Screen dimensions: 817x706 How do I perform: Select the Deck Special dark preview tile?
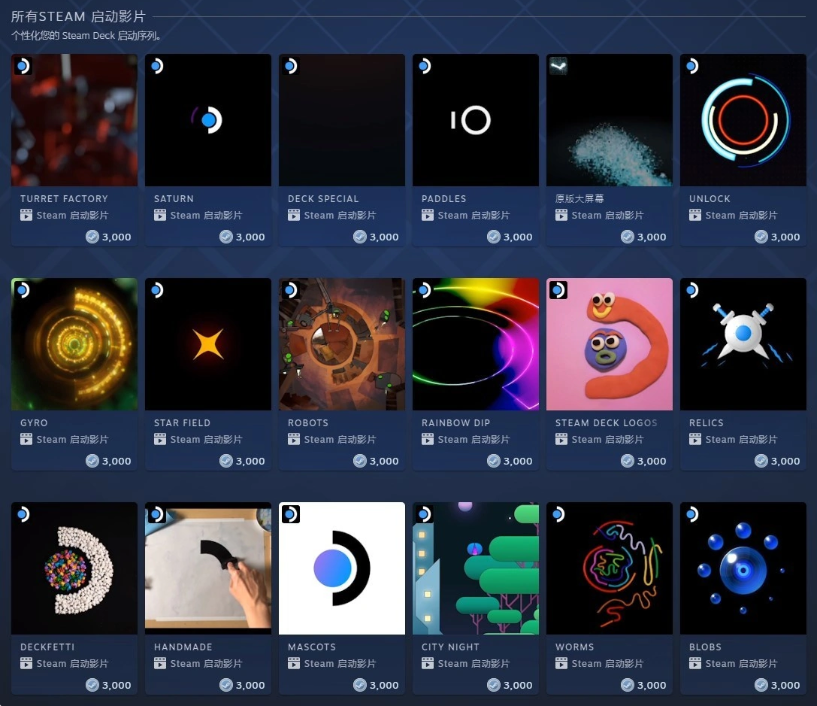click(x=342, y=120)
